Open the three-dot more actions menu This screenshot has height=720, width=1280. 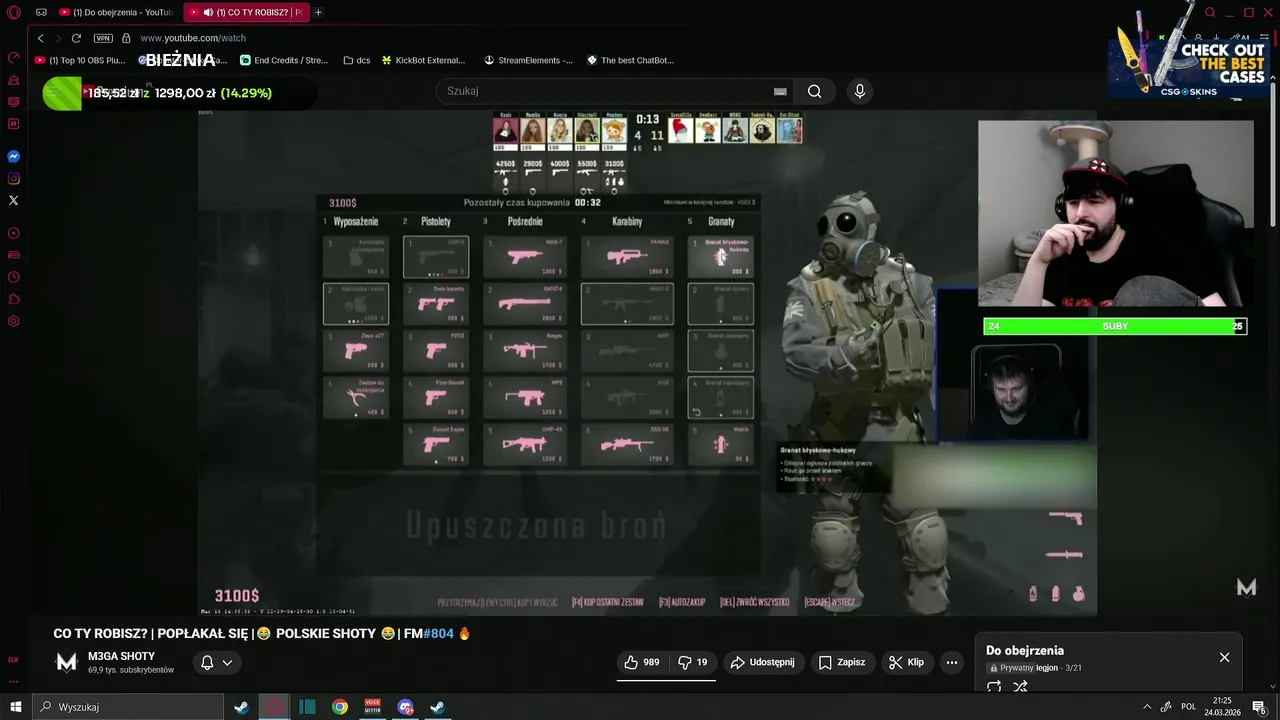(x=952, y=662)
